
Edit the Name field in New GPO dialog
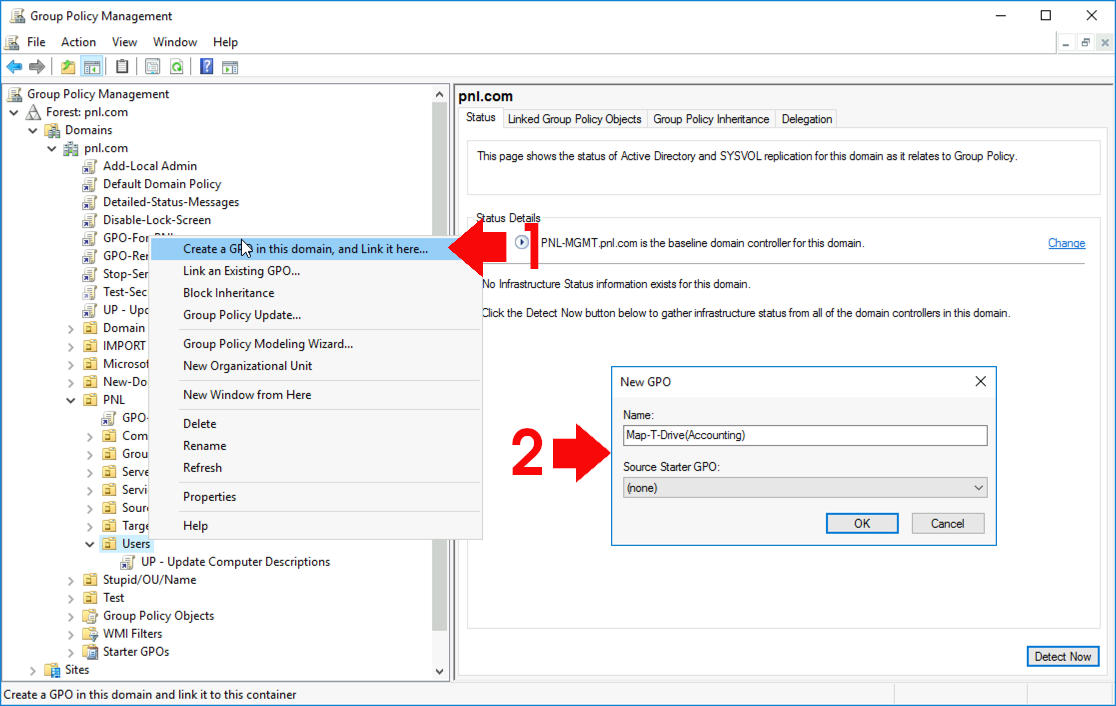(805, 435)
